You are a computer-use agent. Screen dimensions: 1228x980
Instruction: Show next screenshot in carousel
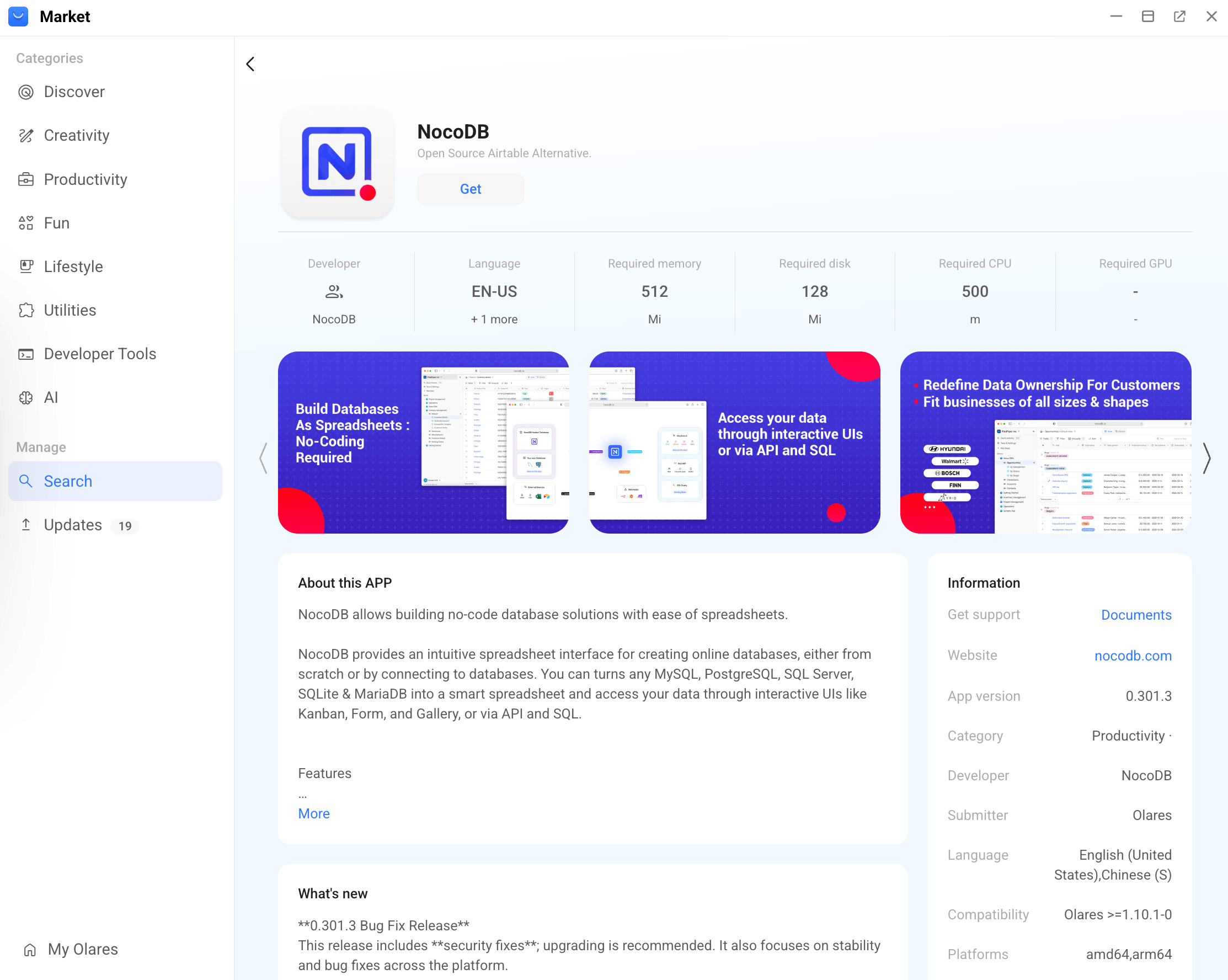tap(1206, 459)
